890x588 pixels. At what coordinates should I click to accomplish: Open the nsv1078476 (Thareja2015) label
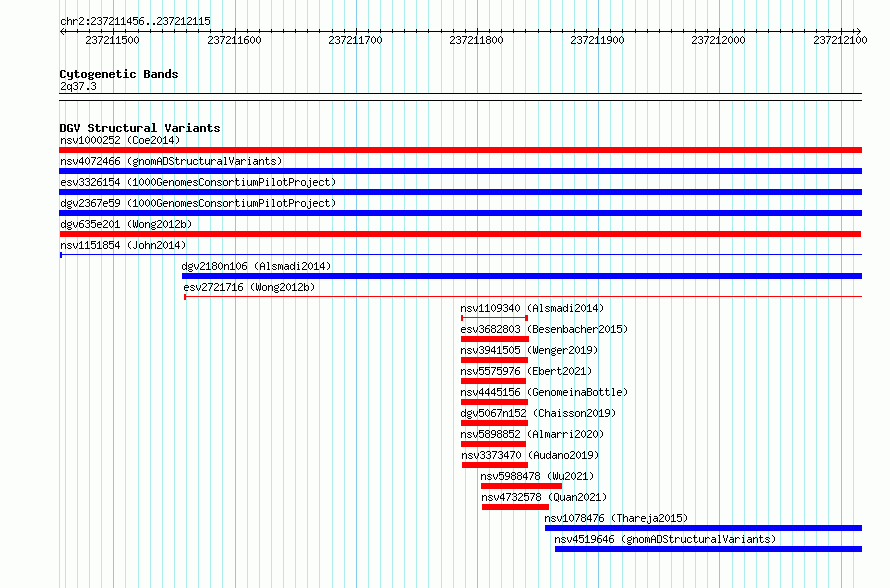click(616, 518)
